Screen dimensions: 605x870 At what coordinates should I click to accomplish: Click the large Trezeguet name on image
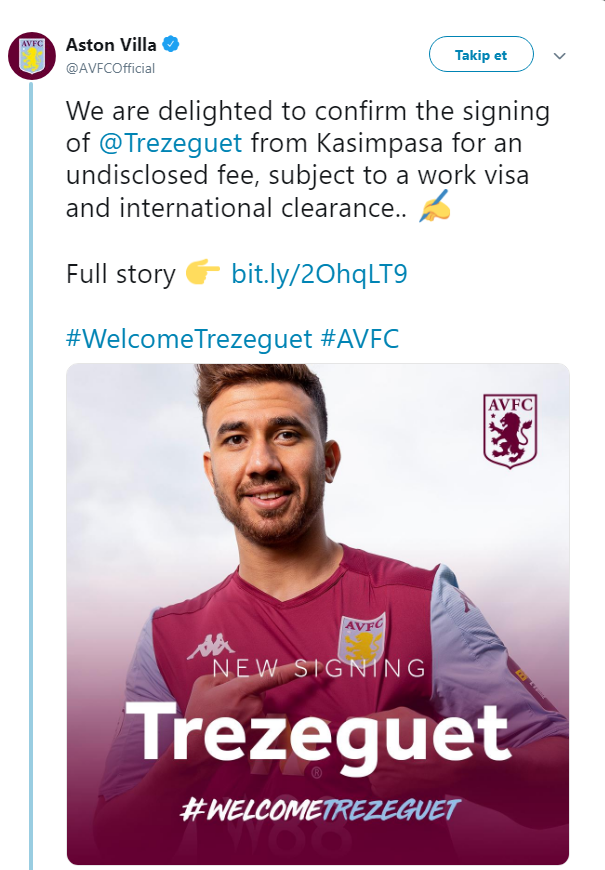[x=318, y=733]
